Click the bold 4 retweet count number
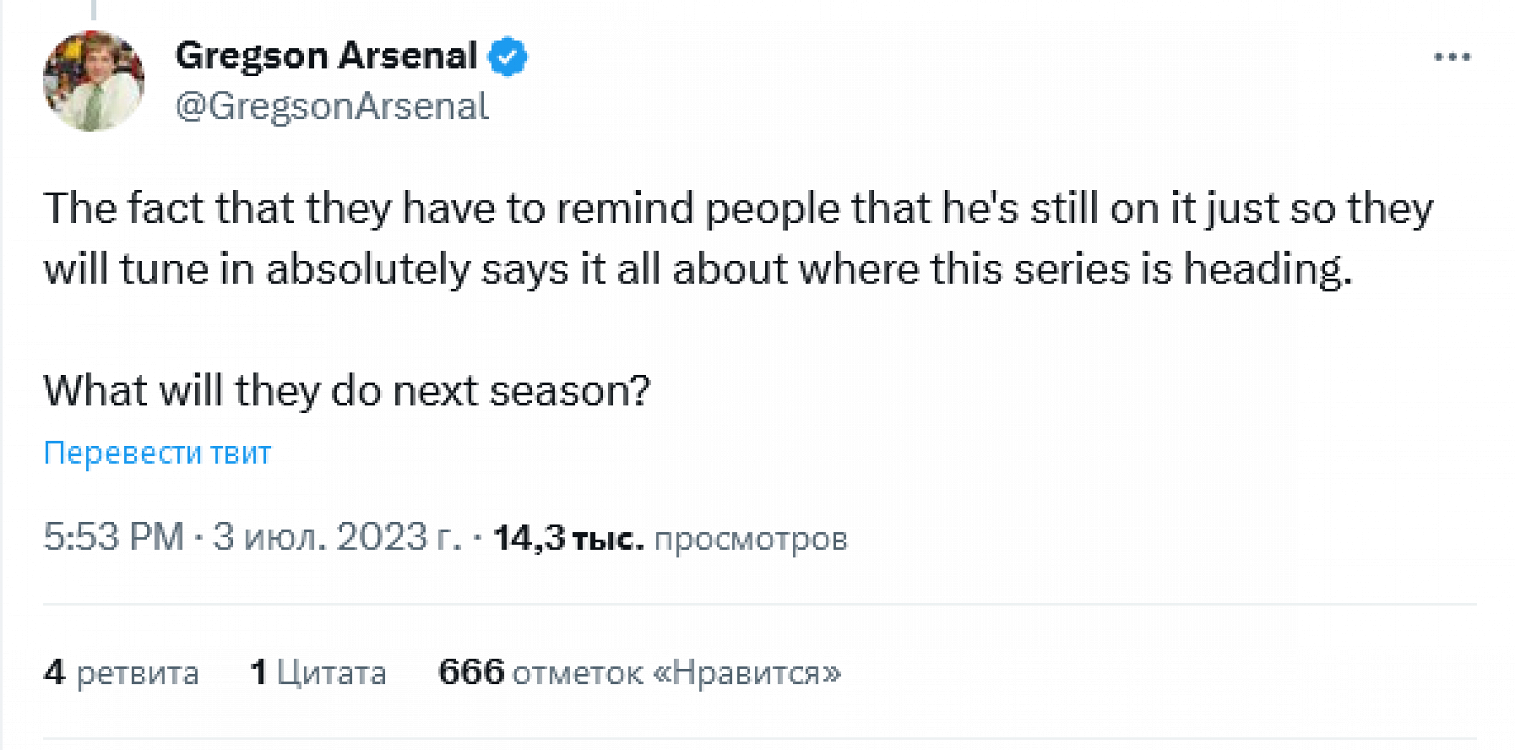 click(54, 672)
